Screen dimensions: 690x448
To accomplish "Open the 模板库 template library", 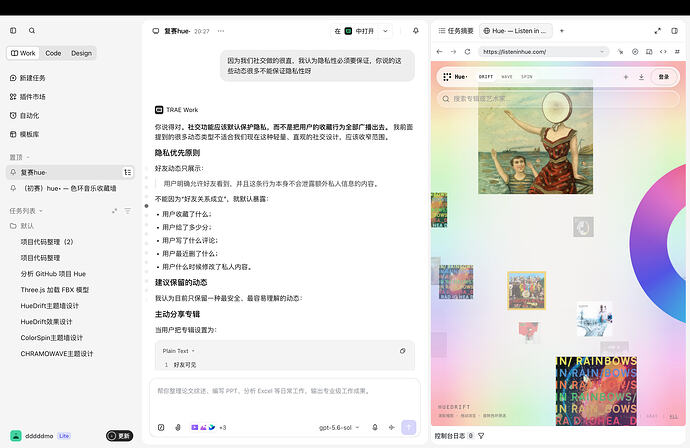I will pyautogui.click(x=25, y=134).
